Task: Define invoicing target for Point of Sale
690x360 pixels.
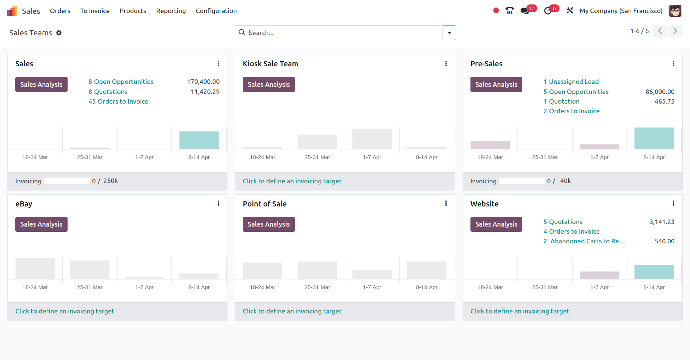Action: (x=292, y=312)
